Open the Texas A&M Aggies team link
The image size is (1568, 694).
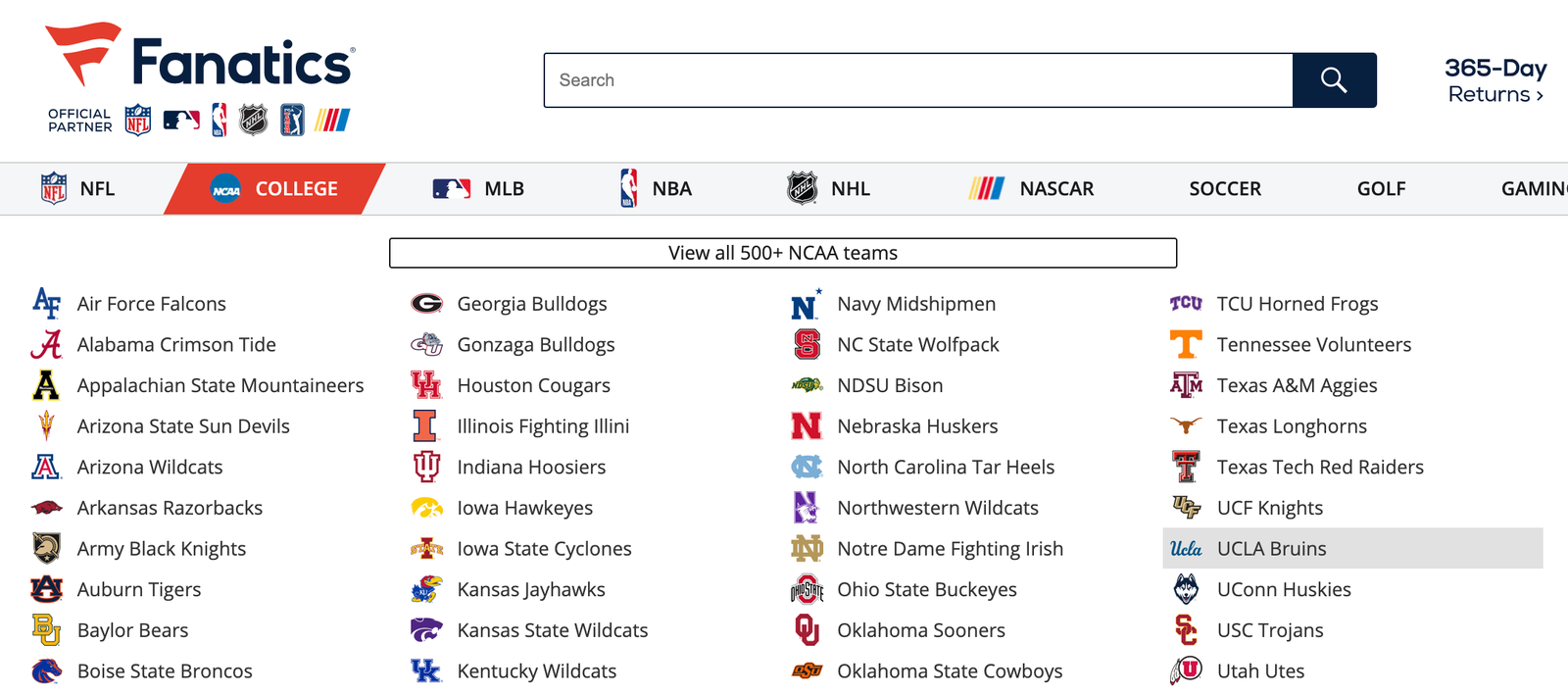click(x=1297, y=385)
